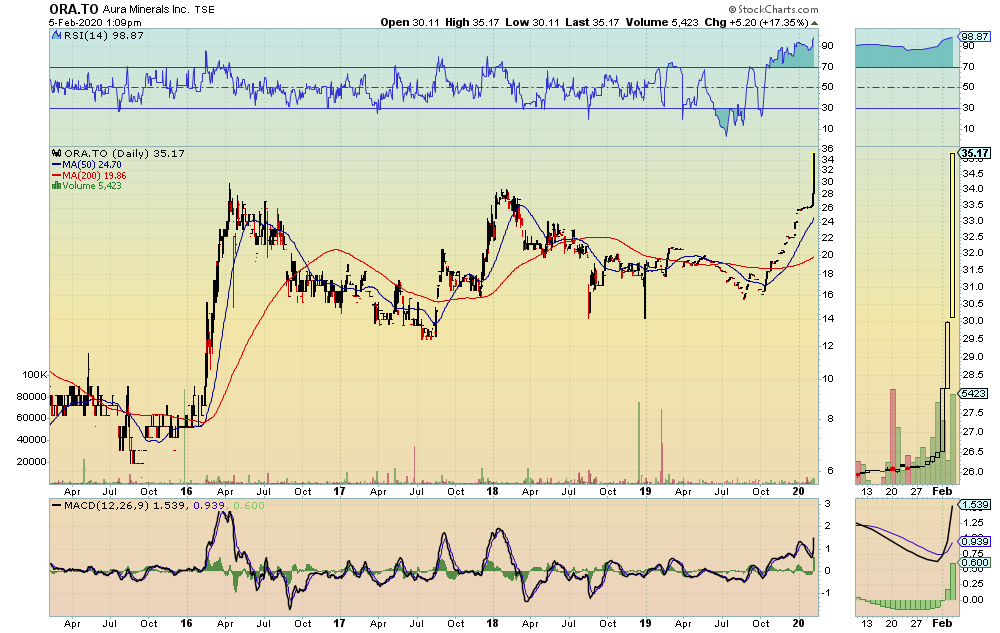Click the ORA.TO ticker symbol heading

73,9
